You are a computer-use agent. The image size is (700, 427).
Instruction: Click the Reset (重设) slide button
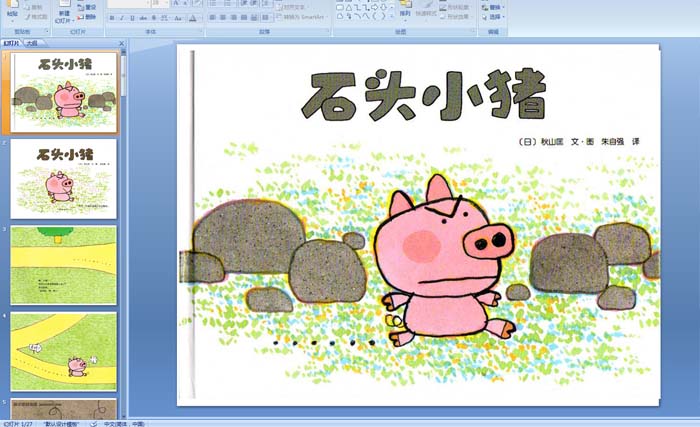tap(87, 8)
